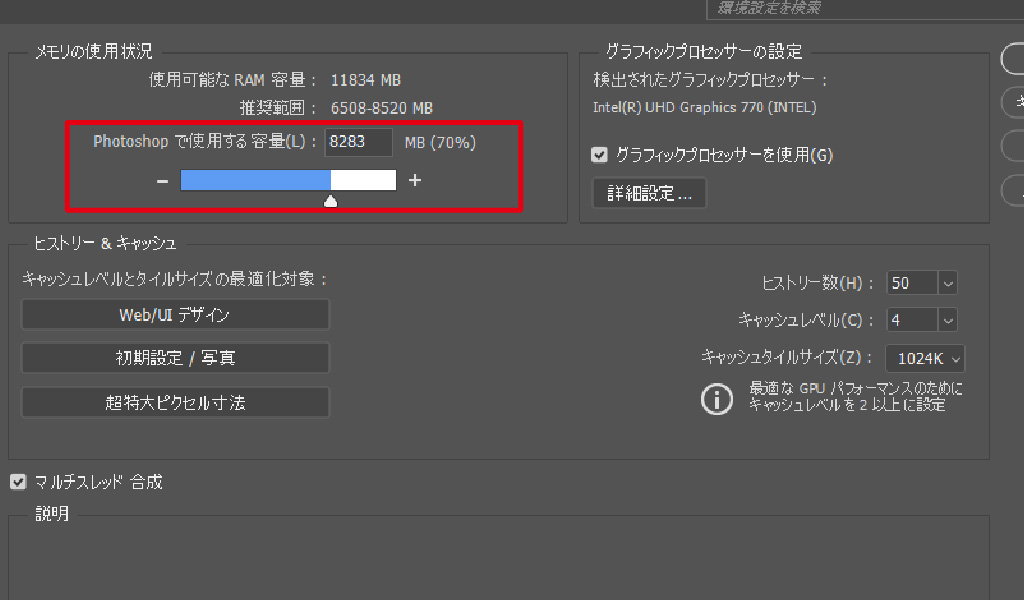Click the topmost rounded button at dialog's right edge
Viewport: 1024px width, 600px height.
tap(1012, 58)
